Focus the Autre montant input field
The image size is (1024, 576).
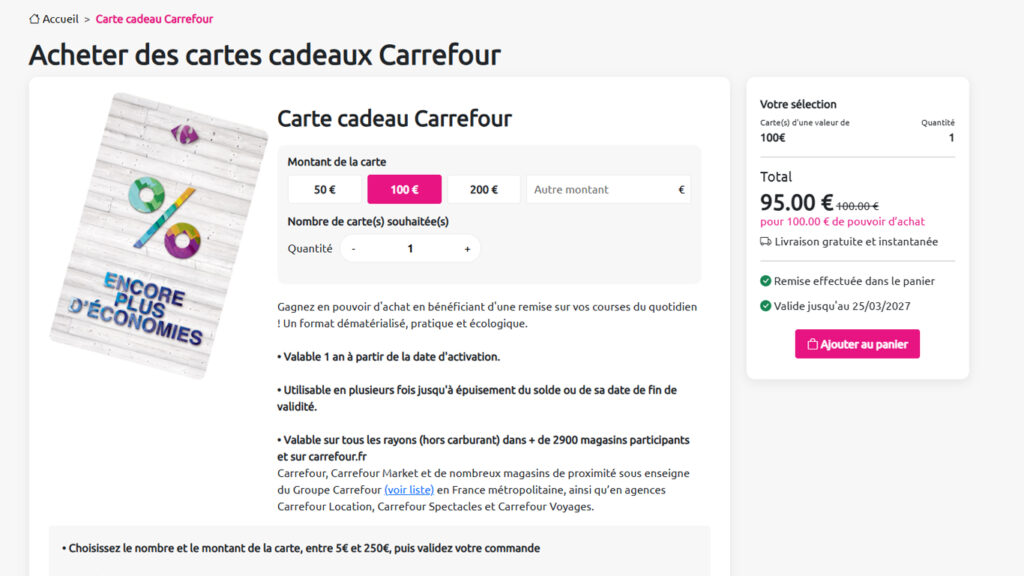pos(600,189)
